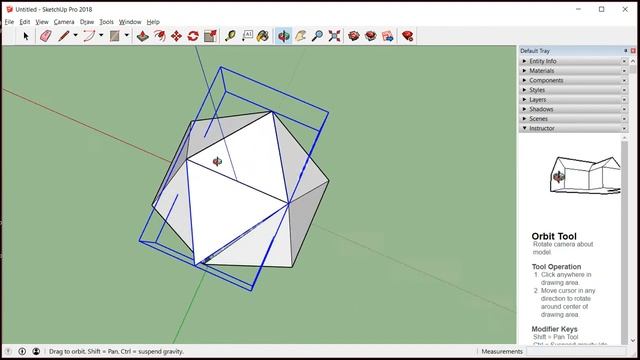Close the Layers panel
The height and width of the screenshot is (360, 640).
point(624,100)
